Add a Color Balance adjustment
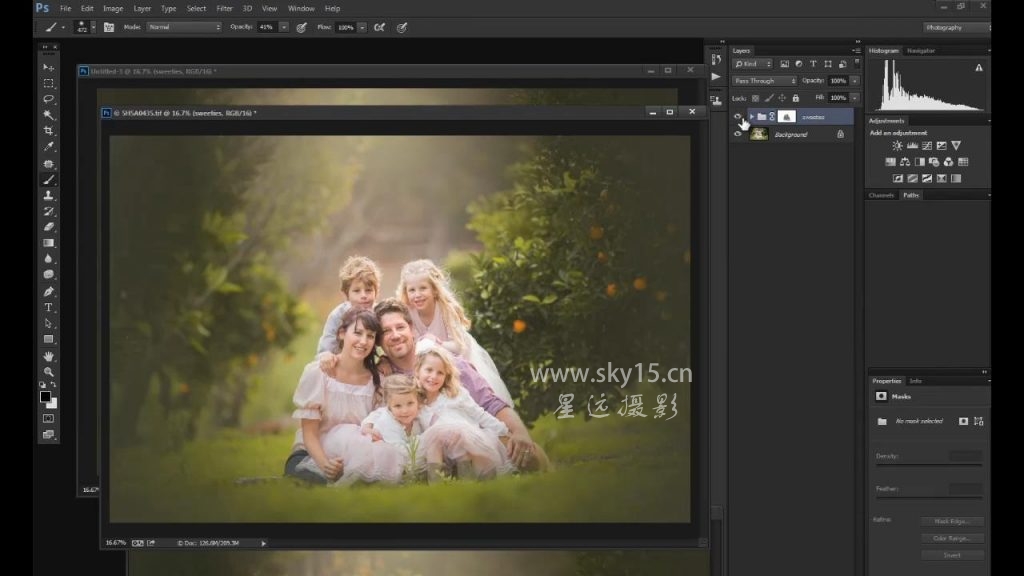The image size is (1024, 576). 905,162
